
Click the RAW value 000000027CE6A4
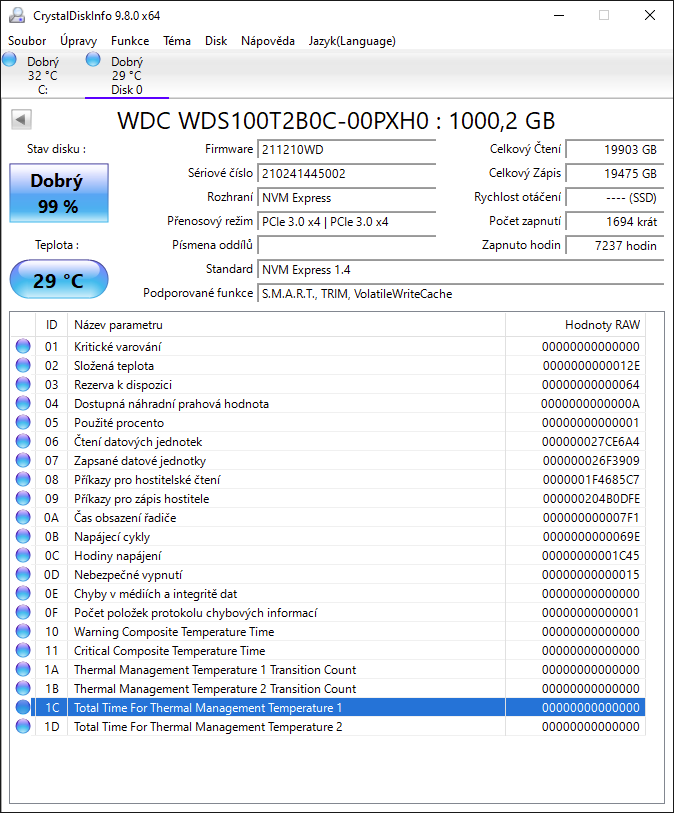(591, 442)
